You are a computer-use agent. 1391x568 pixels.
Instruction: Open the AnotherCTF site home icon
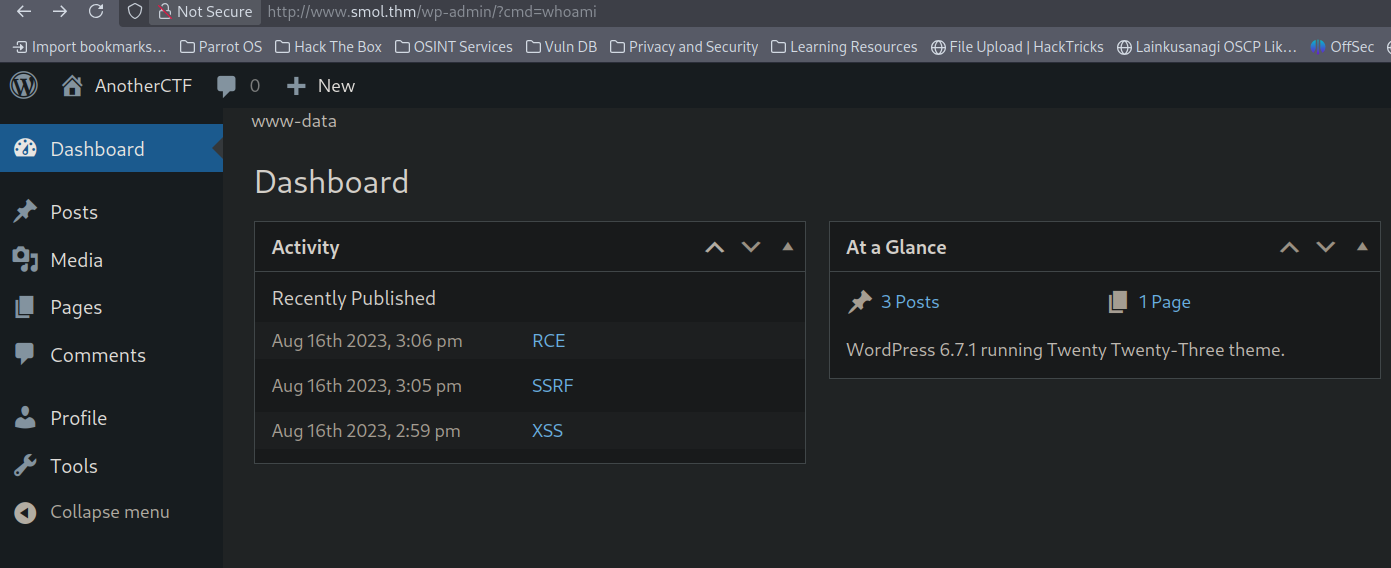[72, 86]
